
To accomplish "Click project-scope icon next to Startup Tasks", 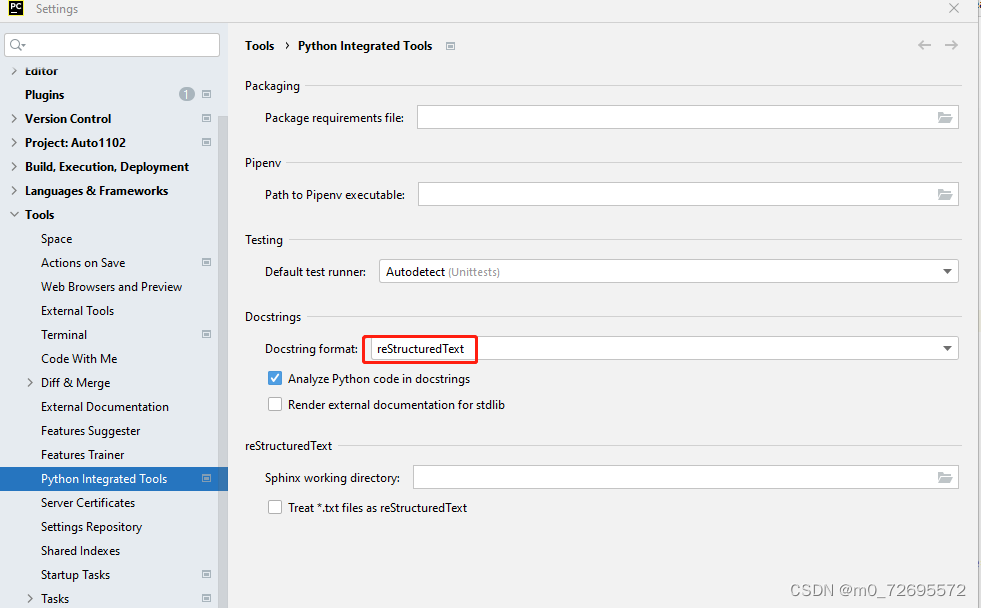I will [x=206, y=574].
